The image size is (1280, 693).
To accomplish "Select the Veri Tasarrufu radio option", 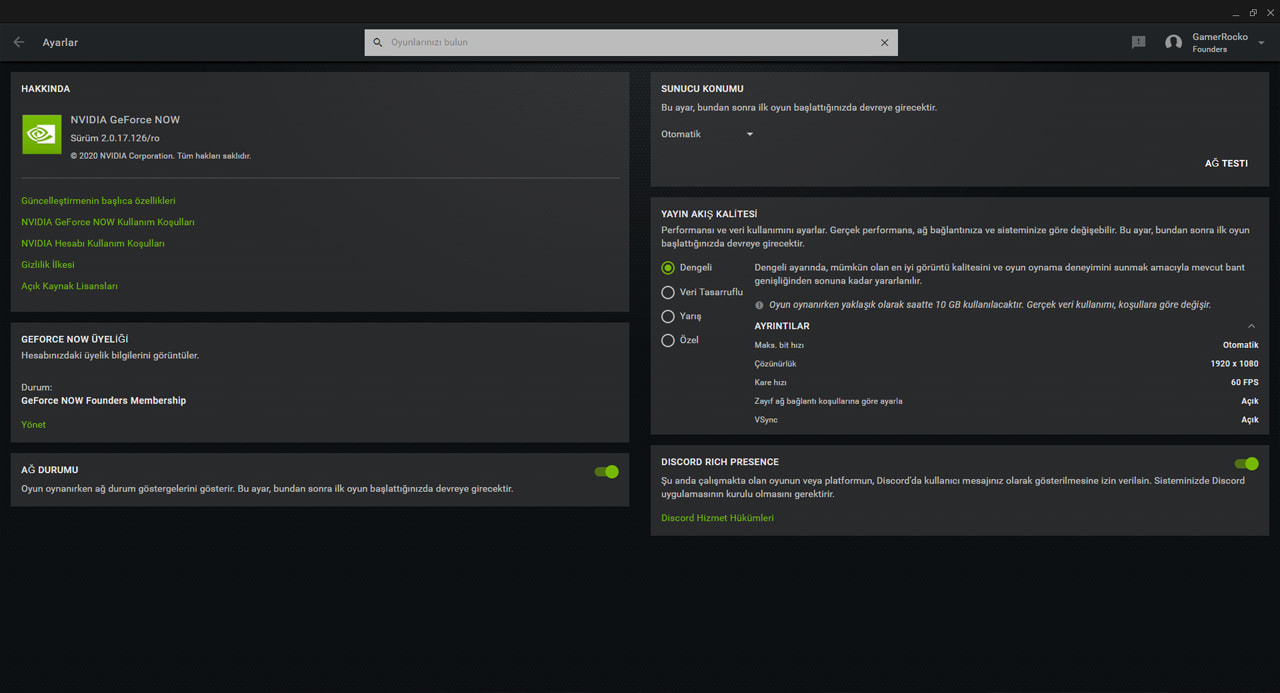I will 668,292.
